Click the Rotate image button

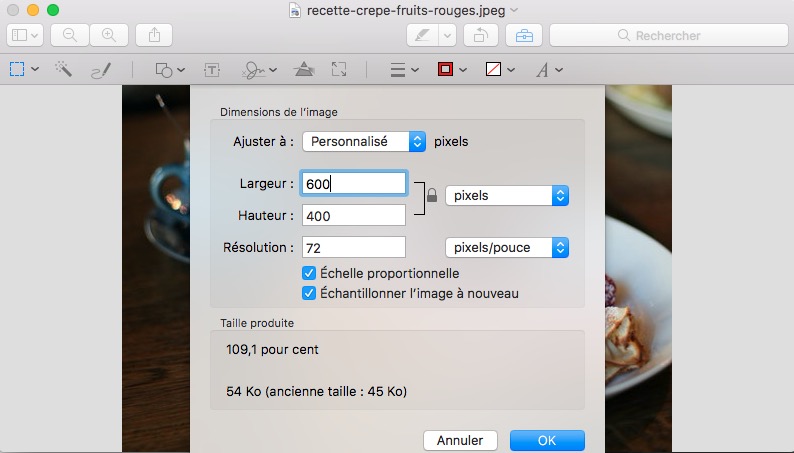(x=481, y=35)
